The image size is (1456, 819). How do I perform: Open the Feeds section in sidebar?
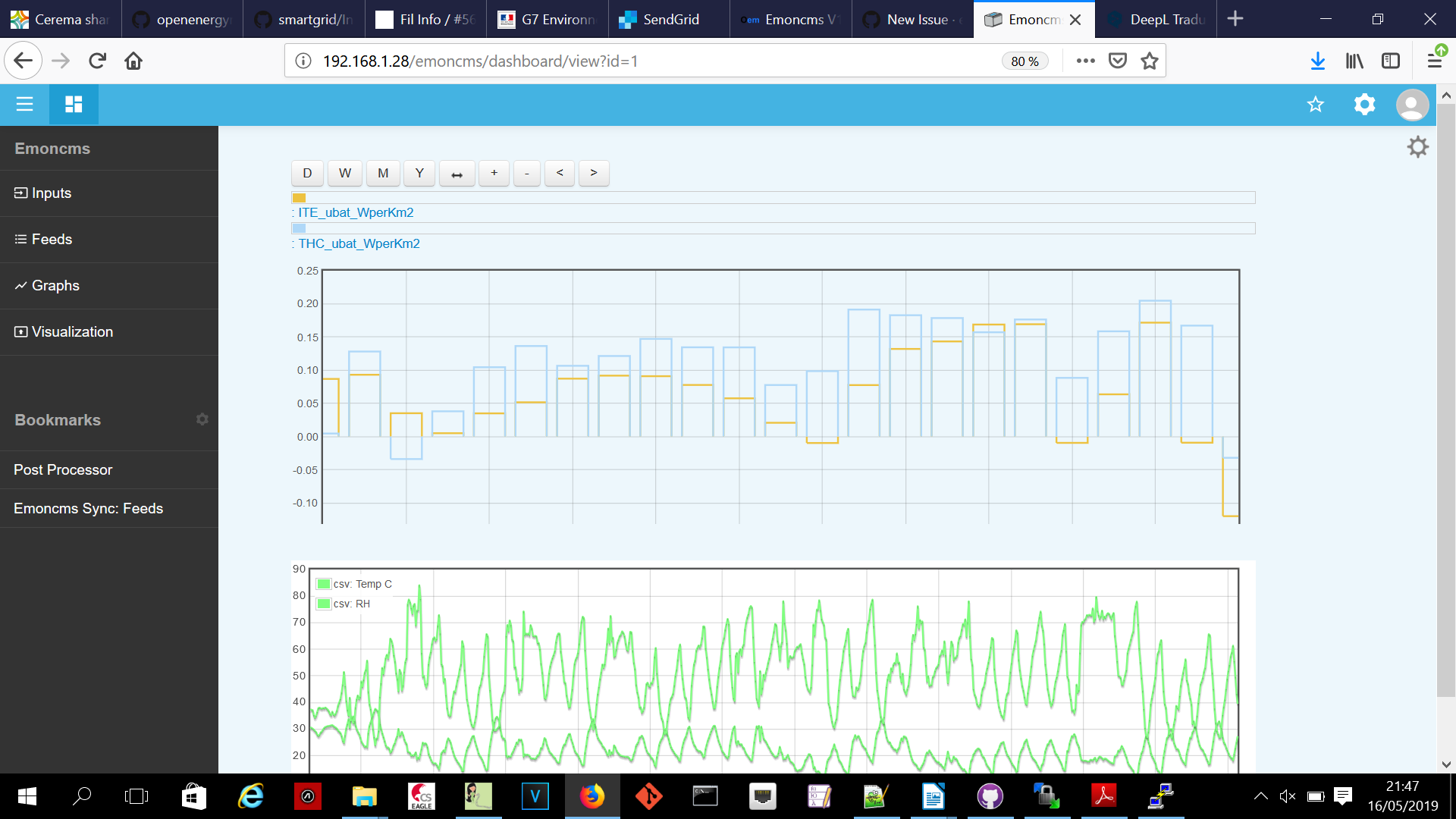tap(52, 239)
